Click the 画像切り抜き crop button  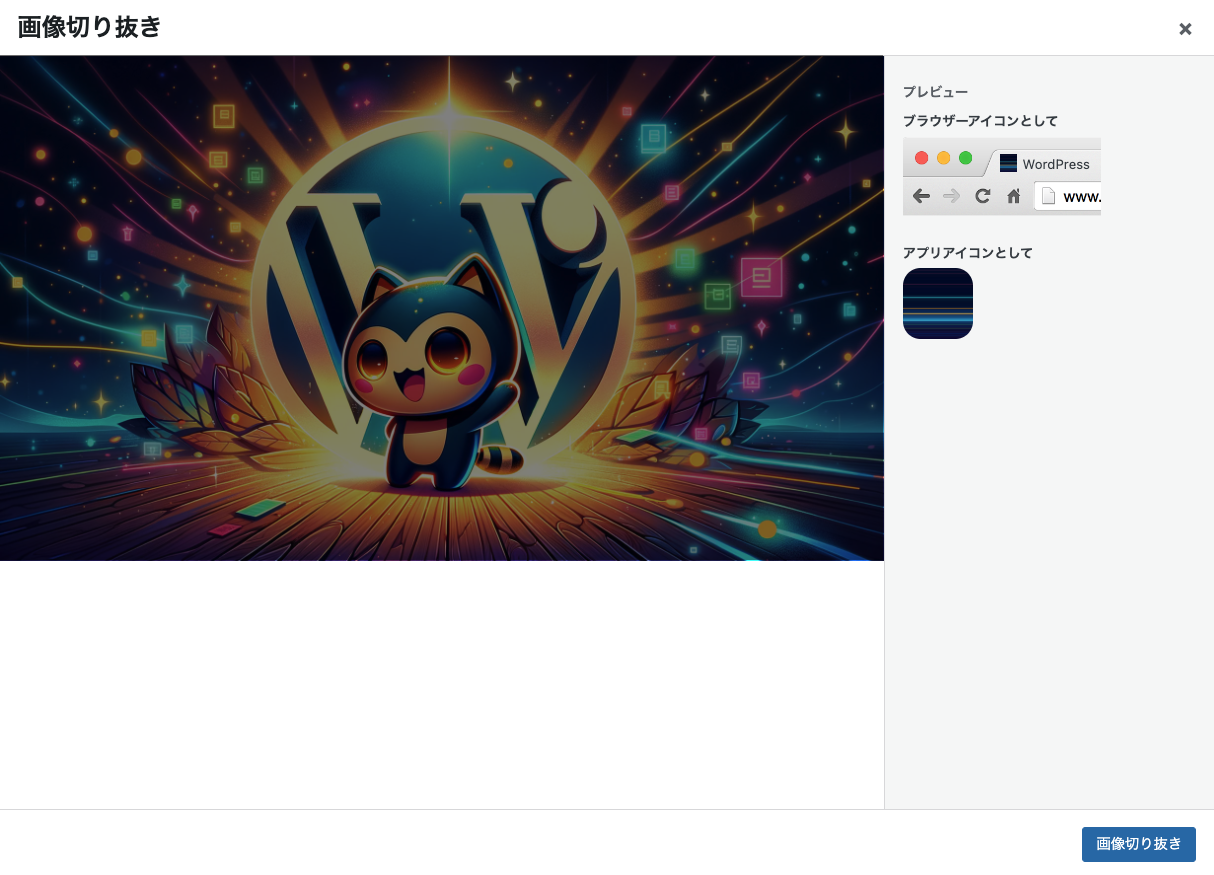click(x=1138, y=844)
